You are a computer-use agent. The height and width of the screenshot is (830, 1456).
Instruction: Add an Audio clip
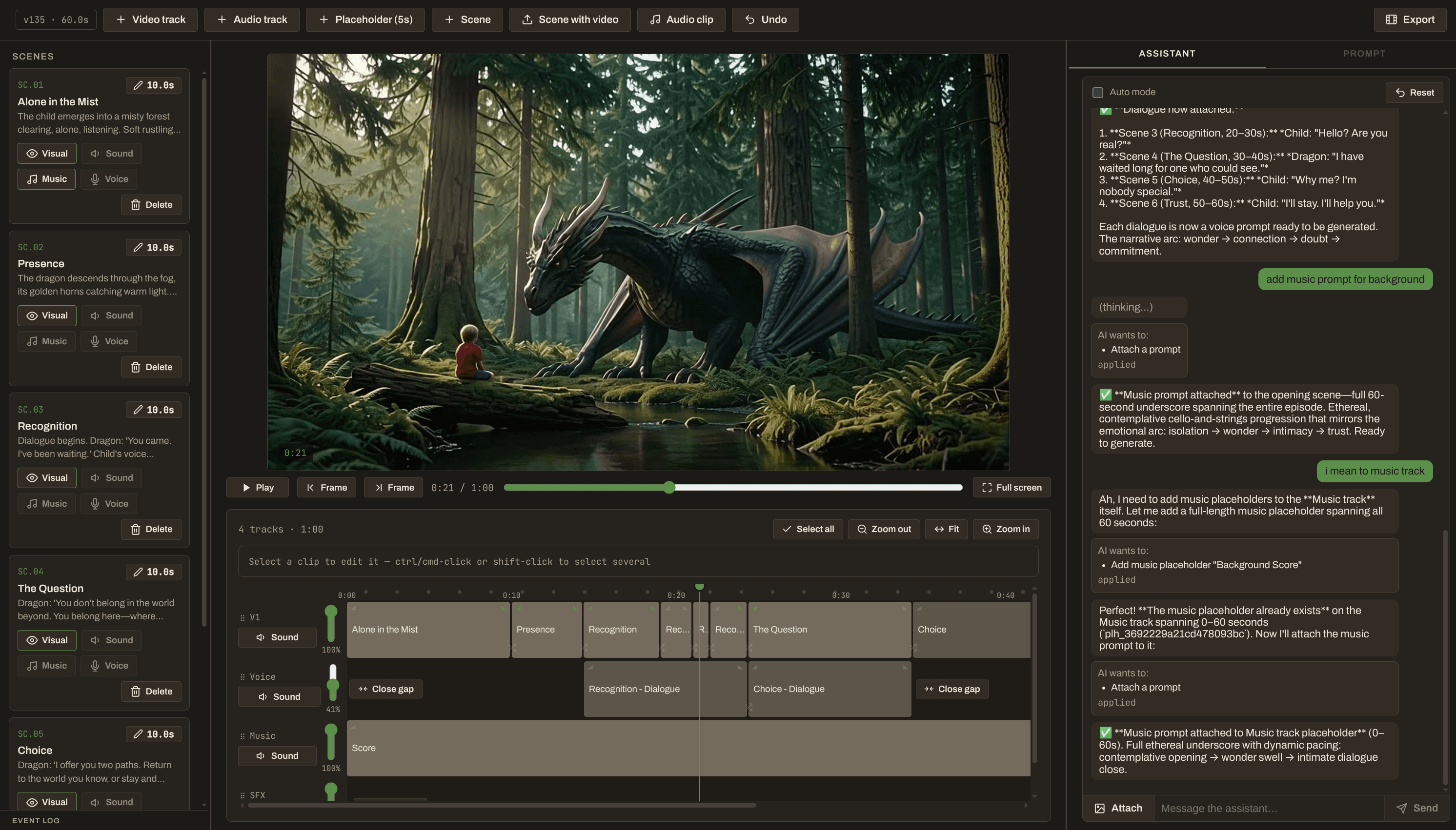(x=681, y=20)
